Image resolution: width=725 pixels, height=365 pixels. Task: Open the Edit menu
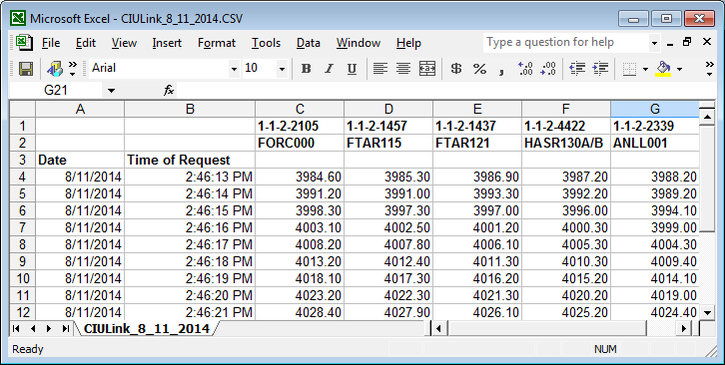coord(86,43)
